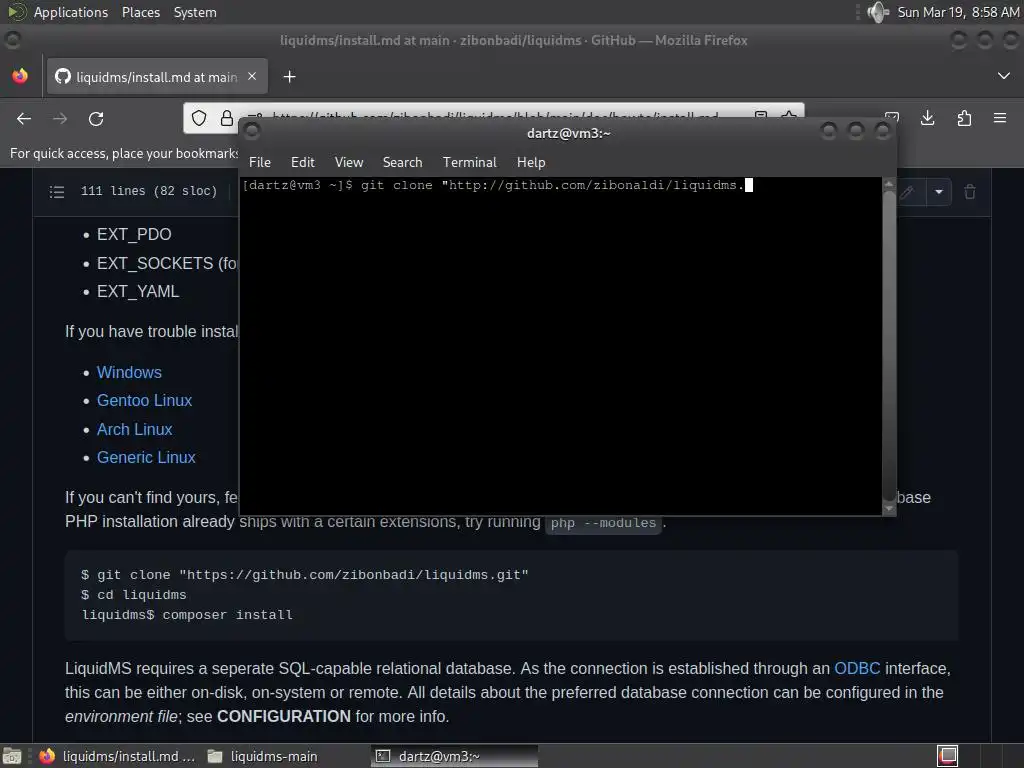
Task: Click the volume speaker icon
Action: tap(878, 12)
